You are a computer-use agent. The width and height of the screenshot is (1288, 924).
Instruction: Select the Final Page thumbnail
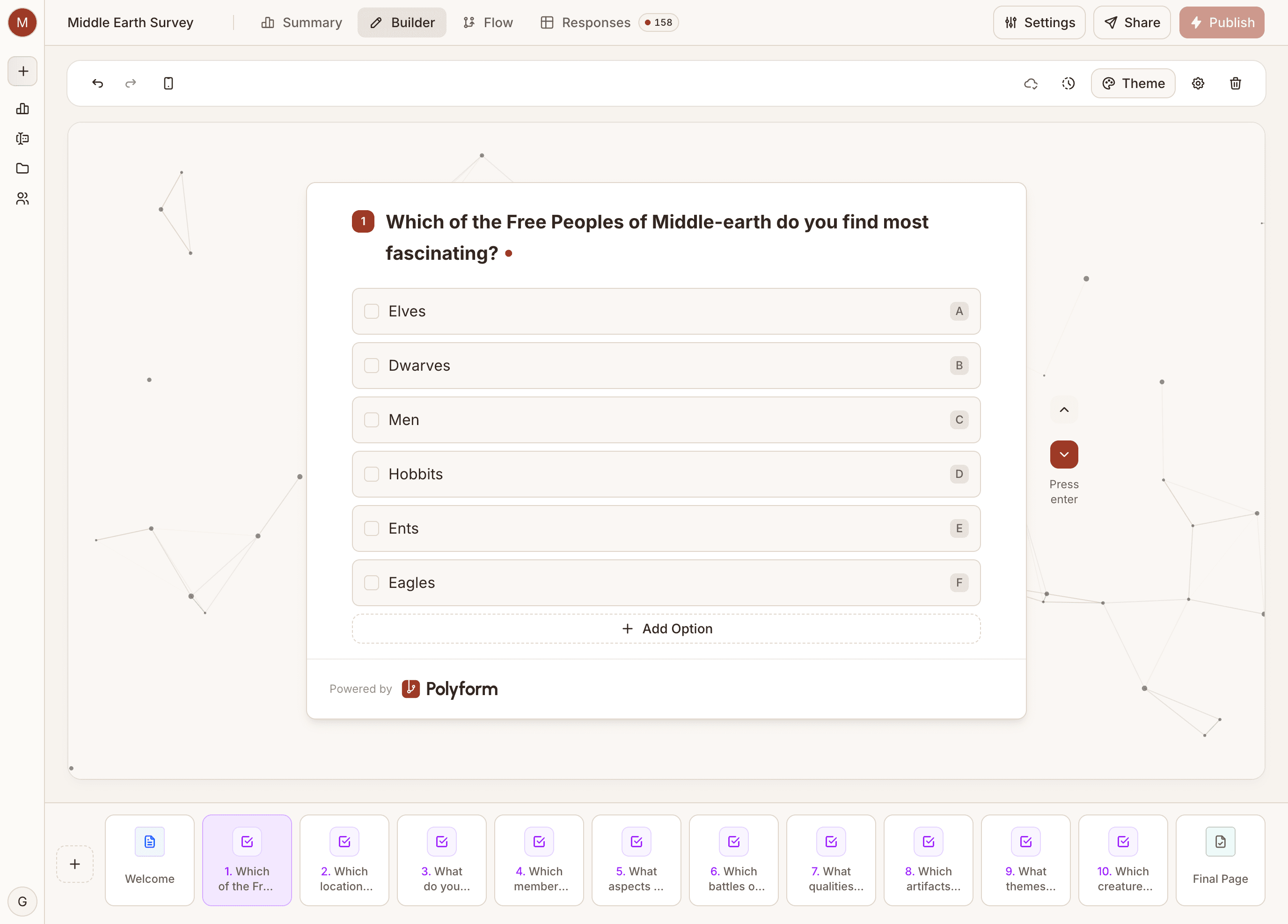(1220, 860)
